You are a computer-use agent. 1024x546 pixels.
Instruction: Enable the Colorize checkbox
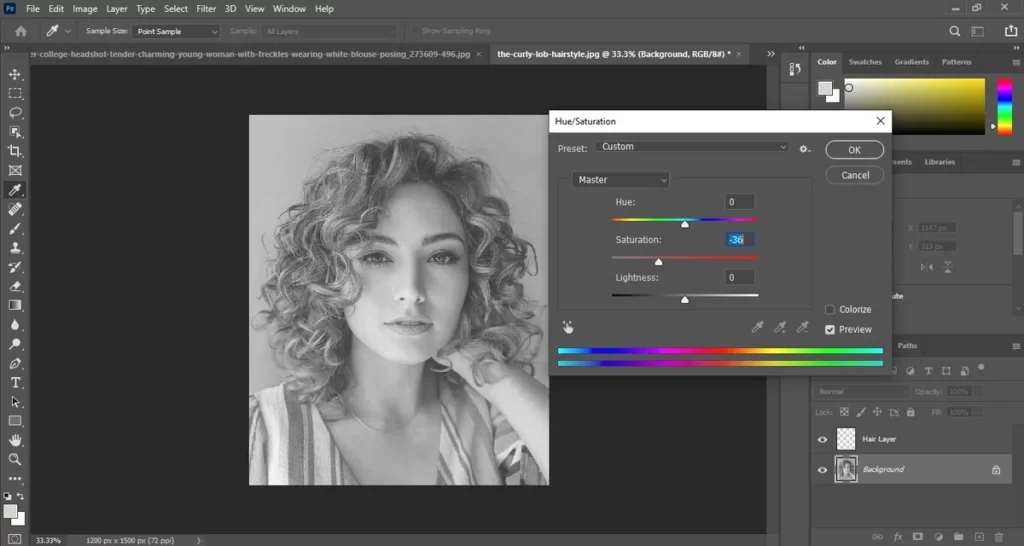[x=829, y=310]
